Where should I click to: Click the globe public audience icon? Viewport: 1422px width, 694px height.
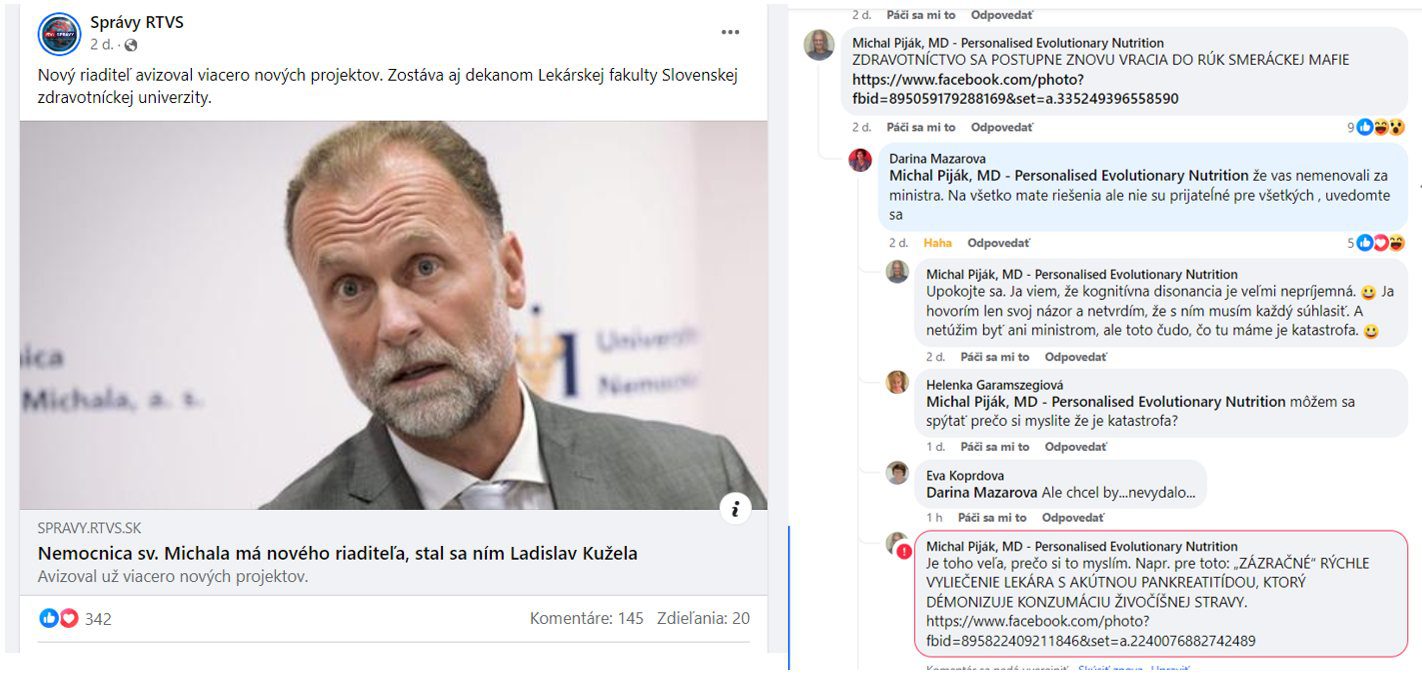pyautogui.click(x=131, y=45)
